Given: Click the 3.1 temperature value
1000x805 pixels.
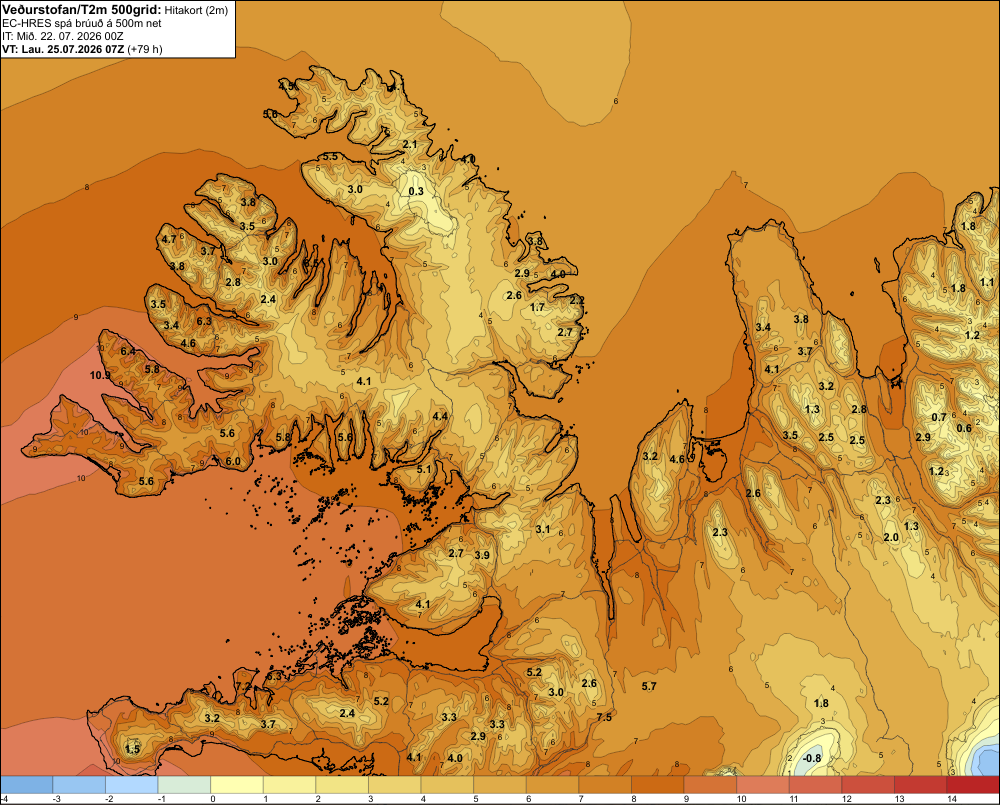Looking at the screenshot, I should click(543, 529).
